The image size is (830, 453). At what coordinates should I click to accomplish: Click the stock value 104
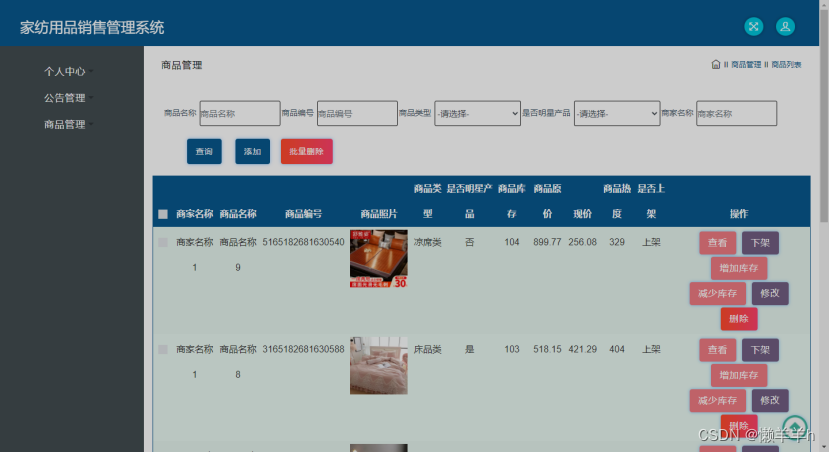coord(511,242)
